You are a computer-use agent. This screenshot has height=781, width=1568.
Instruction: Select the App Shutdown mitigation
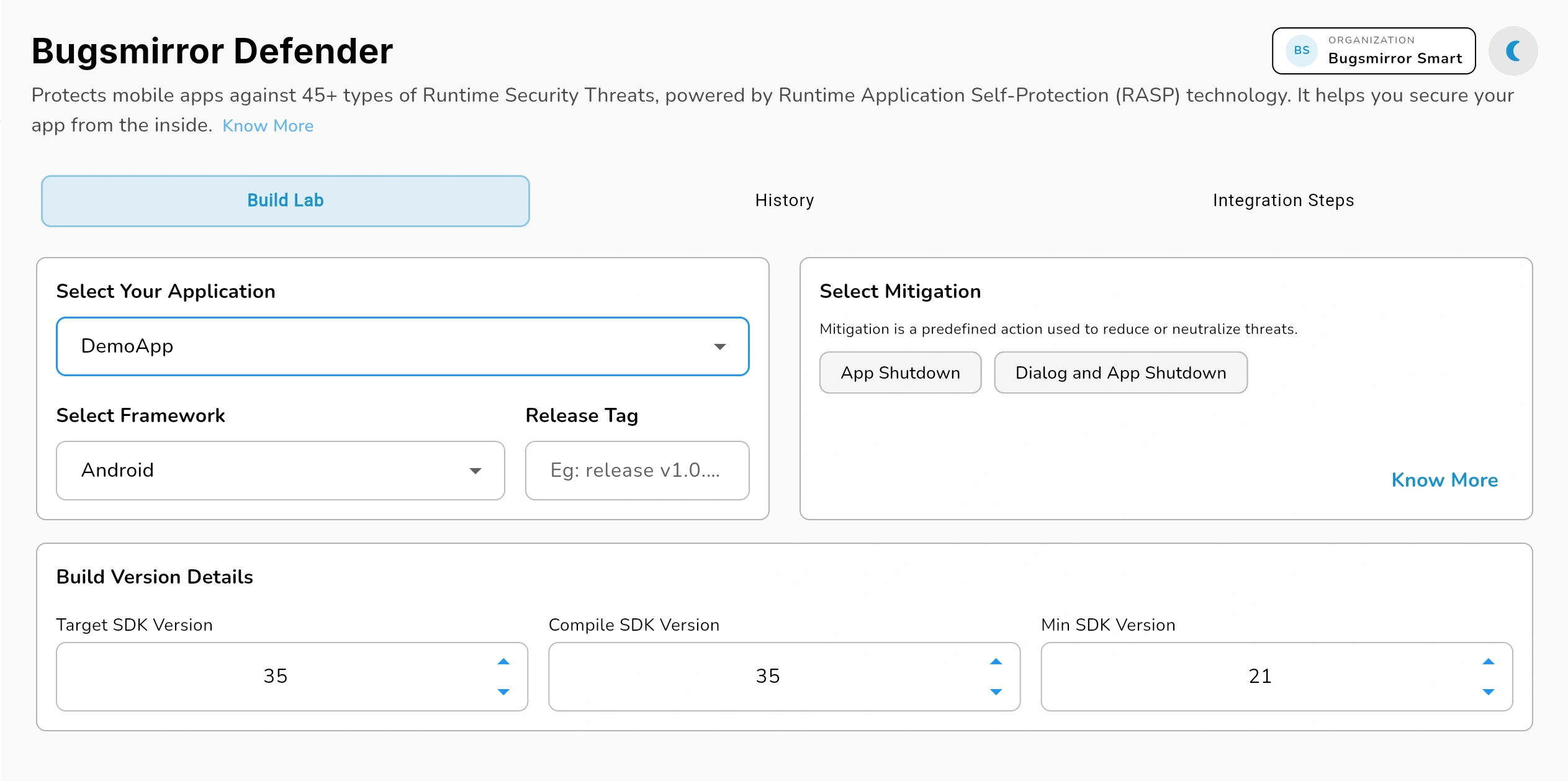pos(900,372)
